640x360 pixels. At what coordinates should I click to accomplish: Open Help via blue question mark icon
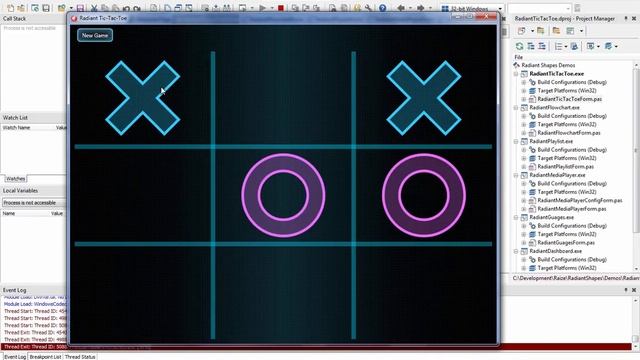382,8
